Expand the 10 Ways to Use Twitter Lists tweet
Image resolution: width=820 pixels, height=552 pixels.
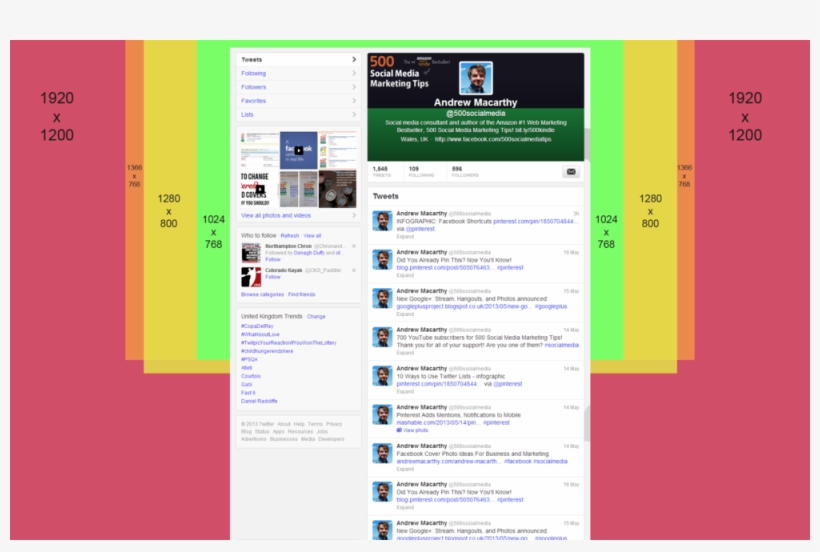point(405,392)
